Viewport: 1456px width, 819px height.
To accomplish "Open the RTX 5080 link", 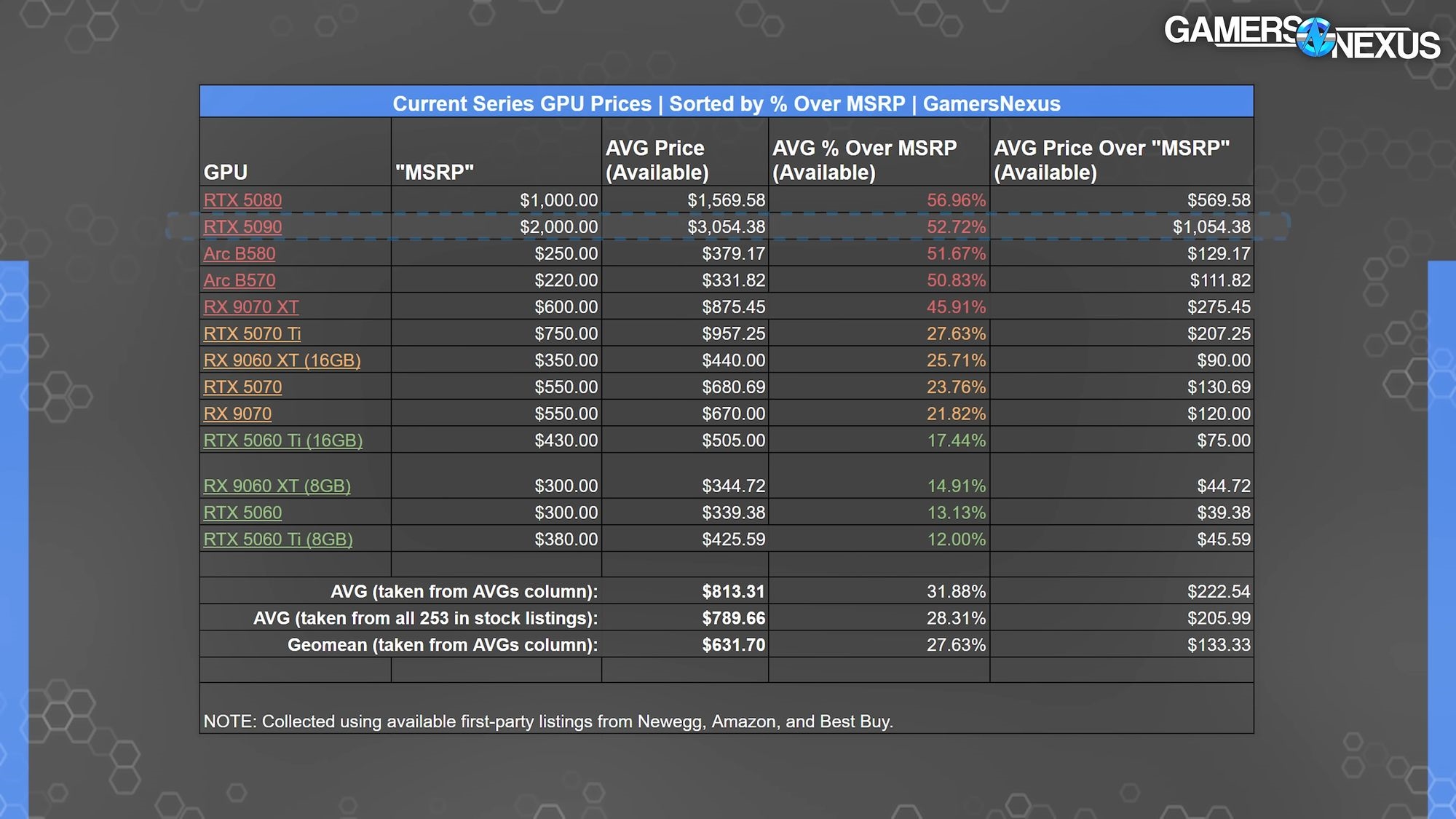I will (x=242, y=200).
